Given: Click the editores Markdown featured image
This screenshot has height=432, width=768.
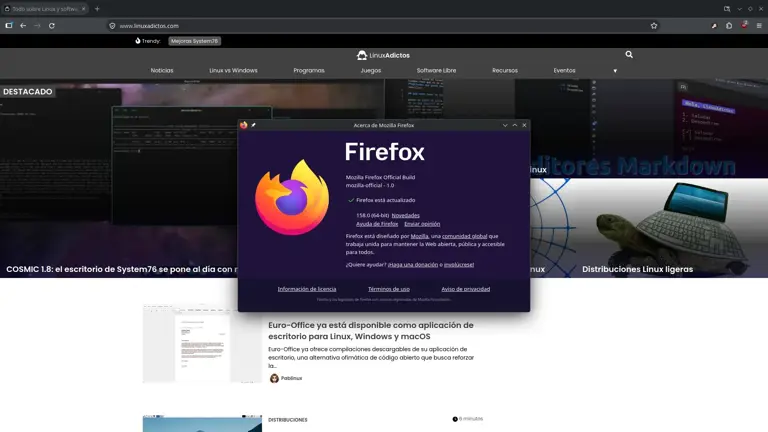Looking at the screenshot, I should click(649, 129).
